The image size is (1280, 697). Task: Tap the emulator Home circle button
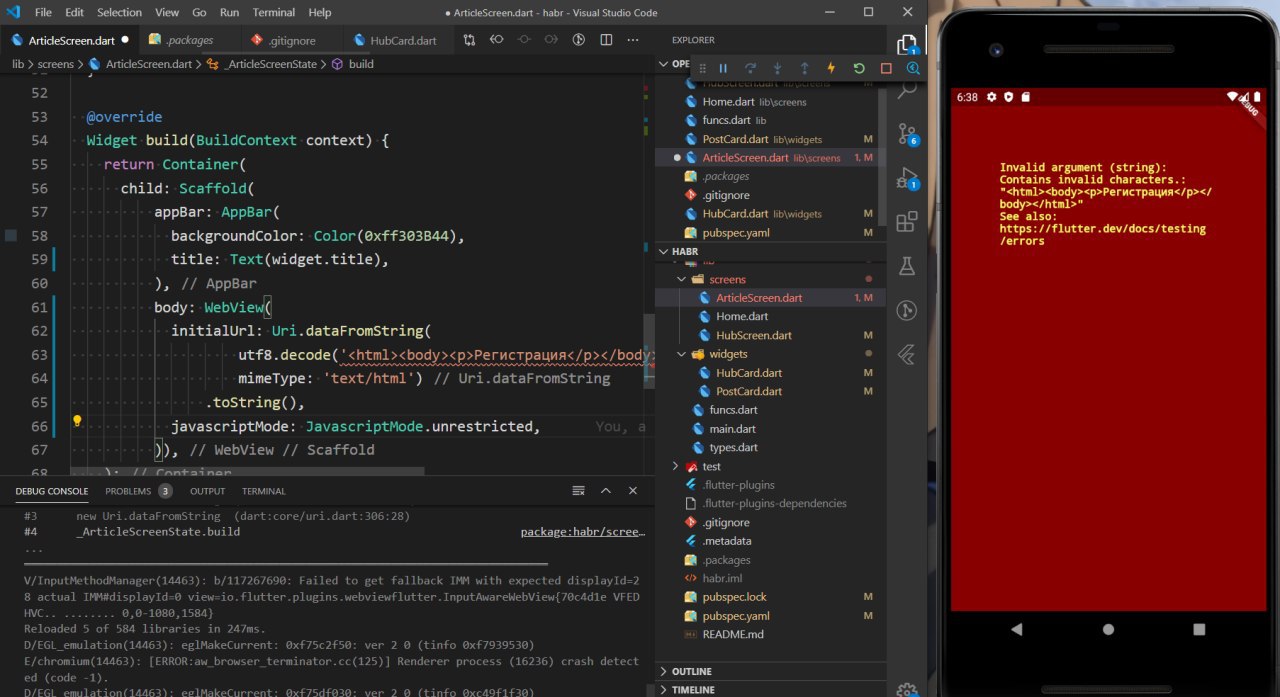pyautogui.click(x=1108, y=629)
